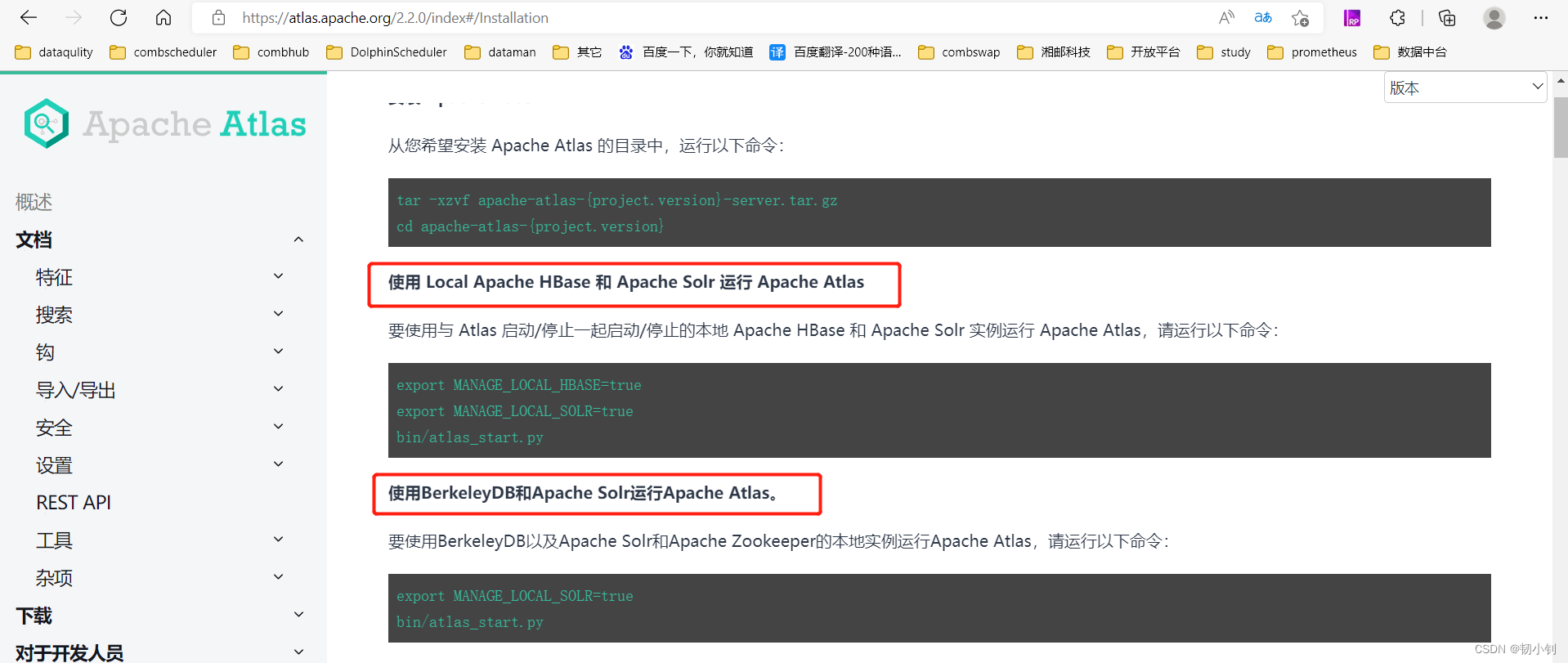Image resolution: width=1568 pixels, height=663 pixels.
Task: Click the 'tar -xzvf apache-atlas' command line
Action: [617, 200]
